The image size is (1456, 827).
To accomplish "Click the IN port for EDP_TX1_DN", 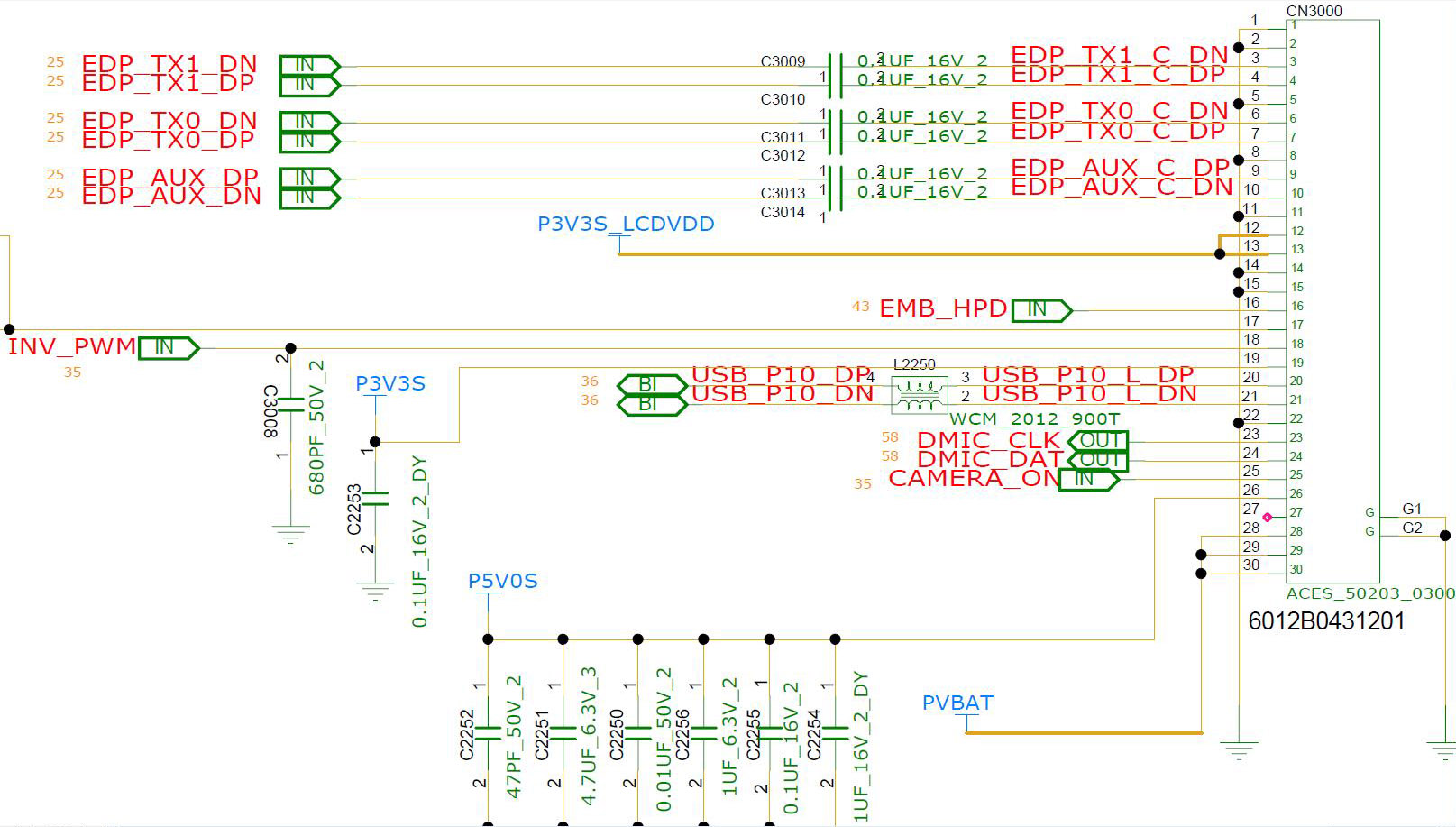I will [309, 66].
